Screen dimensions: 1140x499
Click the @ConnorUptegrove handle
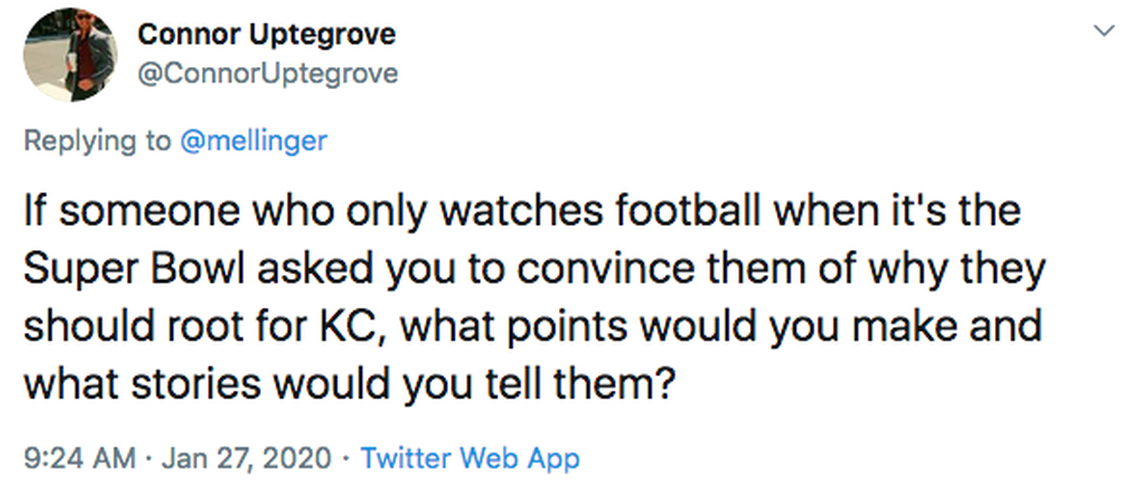coord(267,74)
